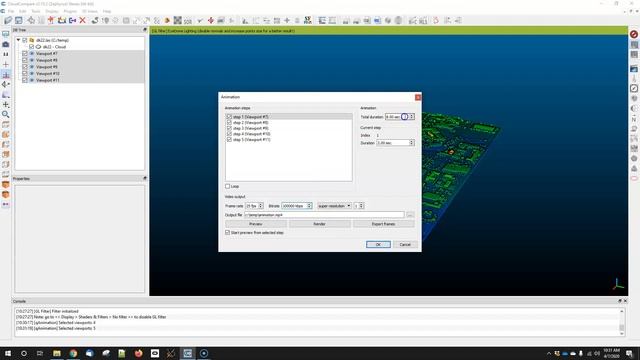Click the red no-filter icon in the right toolbar

click(634, 34)
